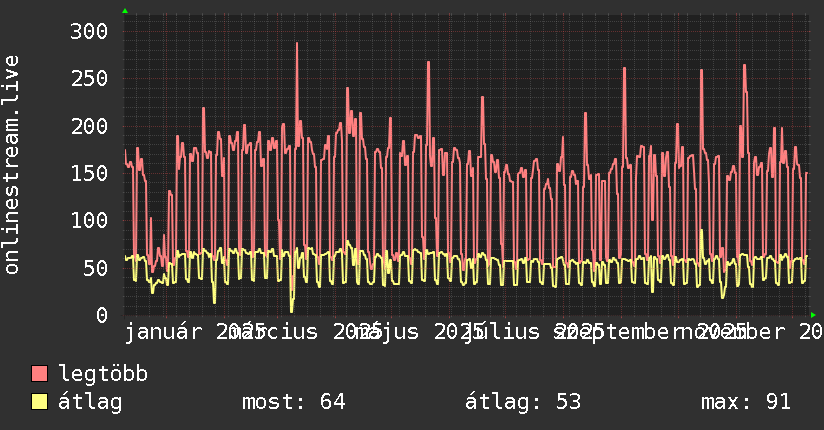
Task: Select the átlag legend label next to the yellow swatch
Action: point(90,402)
